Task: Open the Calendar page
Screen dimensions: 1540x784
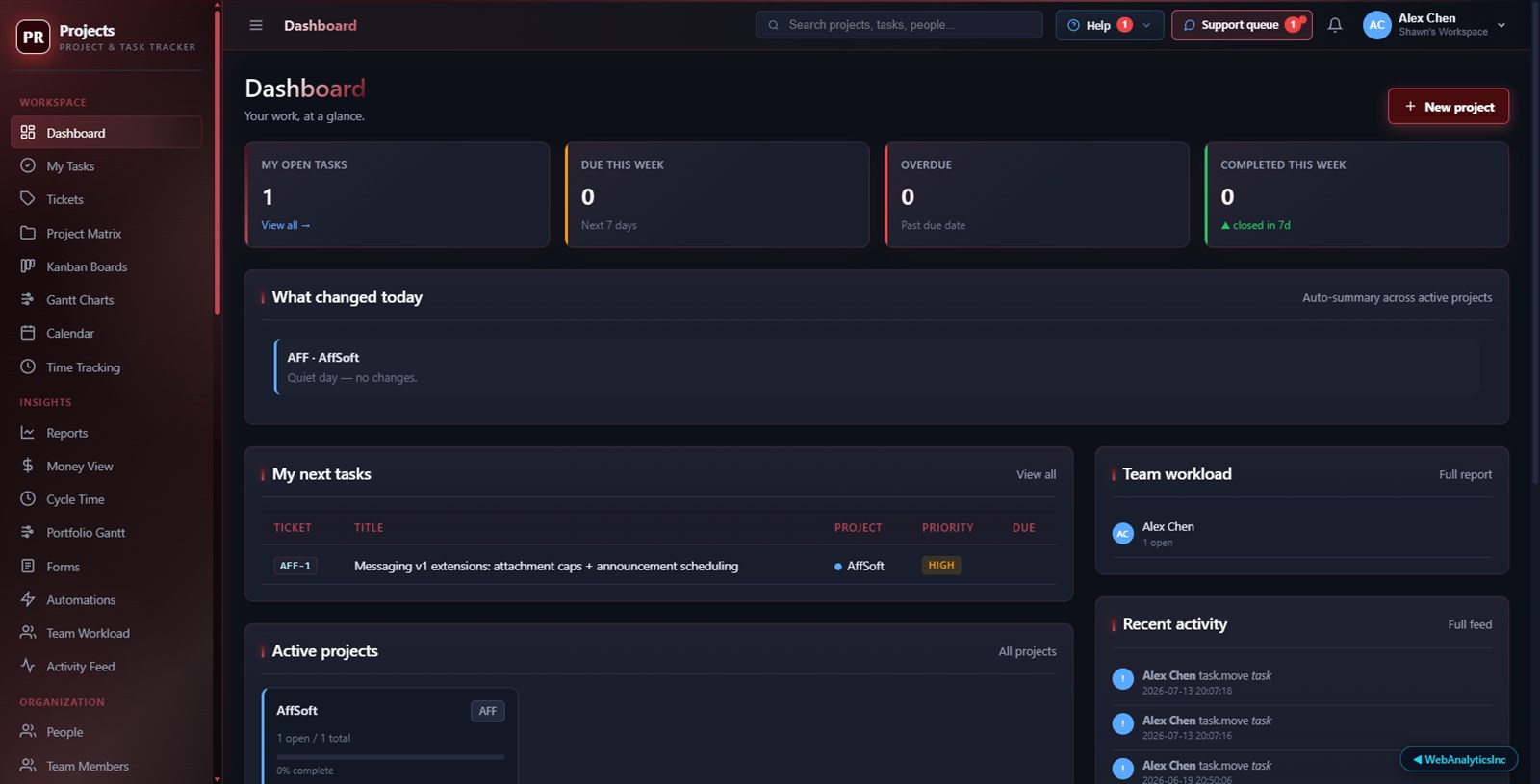Action: [106, 334]
